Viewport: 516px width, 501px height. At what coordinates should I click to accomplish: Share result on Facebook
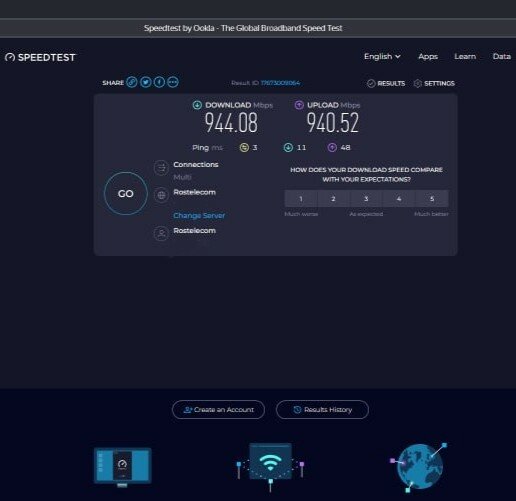tap(159, 82)
